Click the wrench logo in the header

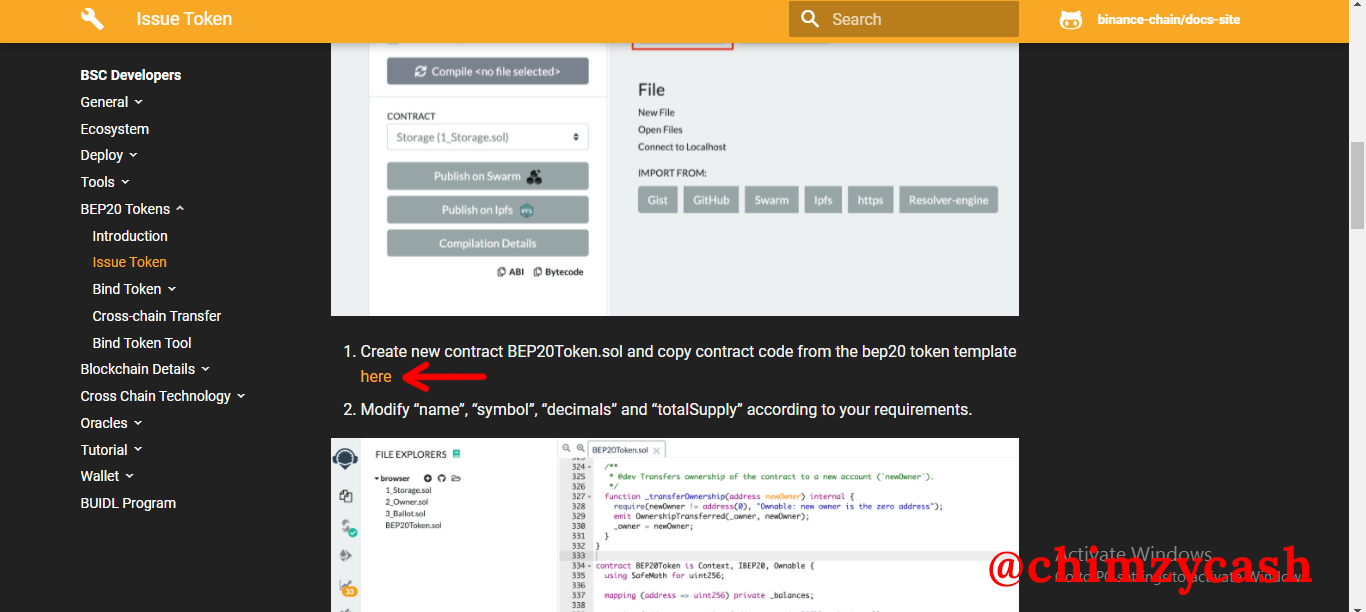[92, 19]
